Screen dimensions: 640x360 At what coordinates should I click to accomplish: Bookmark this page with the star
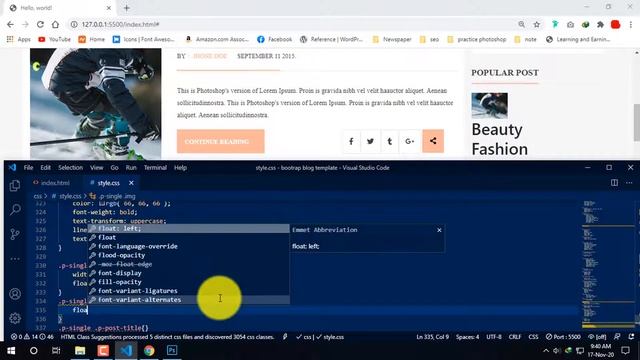pos(536,24)
